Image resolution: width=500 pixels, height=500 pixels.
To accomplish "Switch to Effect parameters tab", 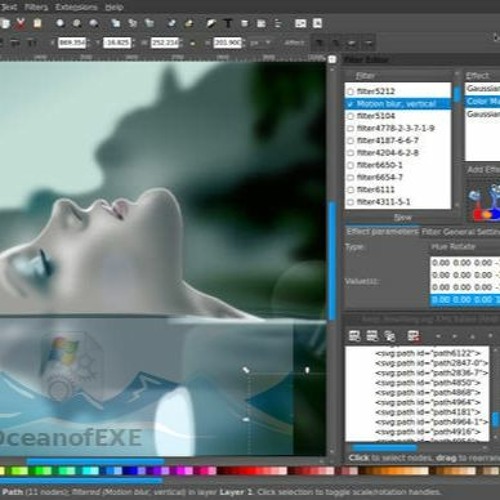I will pyautogui.click(x=382, y=232).
